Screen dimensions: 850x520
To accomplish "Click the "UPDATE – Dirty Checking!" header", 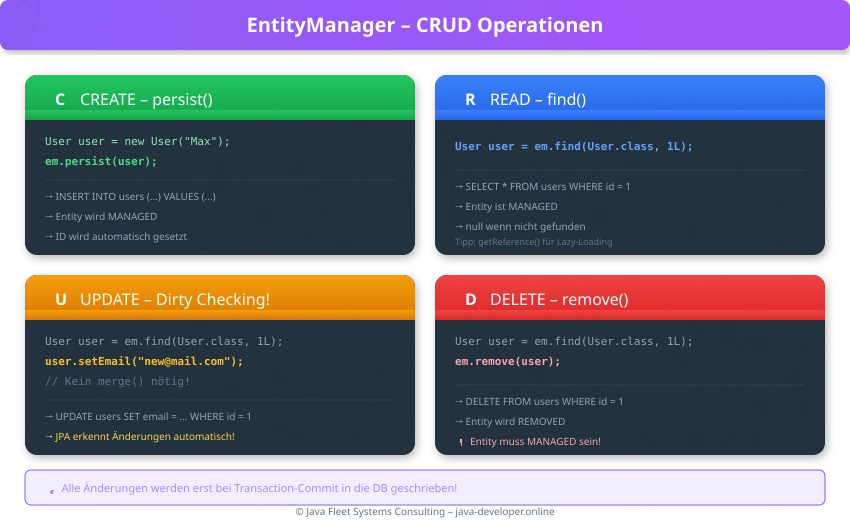I will coord(220,299).
